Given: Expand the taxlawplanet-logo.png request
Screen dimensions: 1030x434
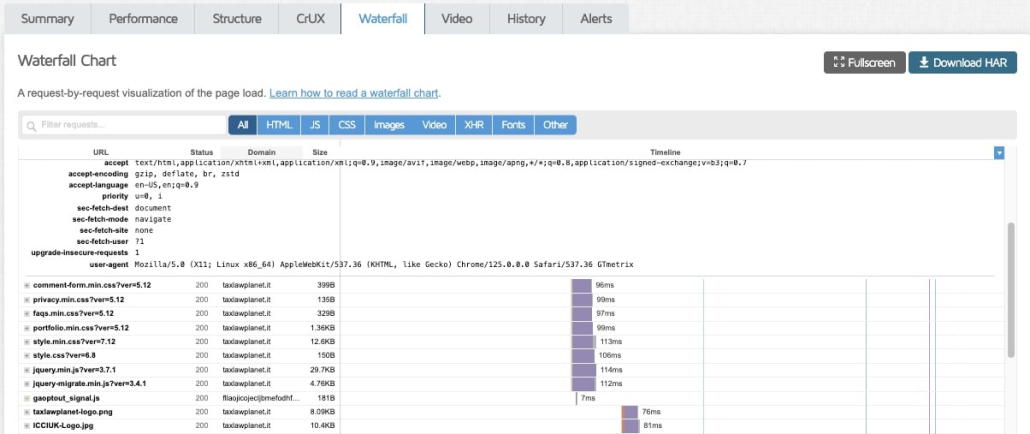Looking at the screenshot, I should point(27,412).
